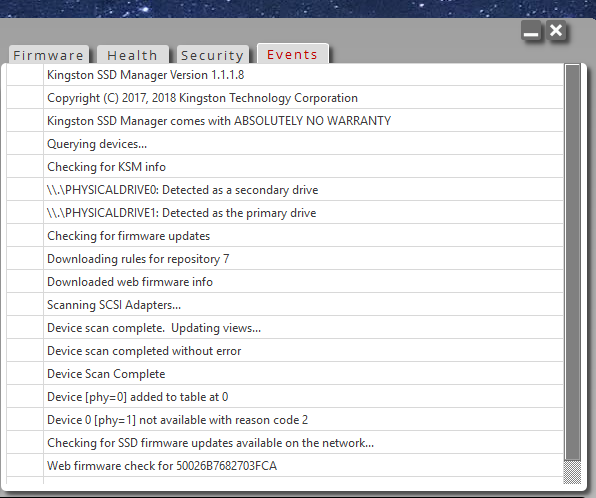596x498 pixels.
Task: Open the Health tab
Action: pos(133,55)
